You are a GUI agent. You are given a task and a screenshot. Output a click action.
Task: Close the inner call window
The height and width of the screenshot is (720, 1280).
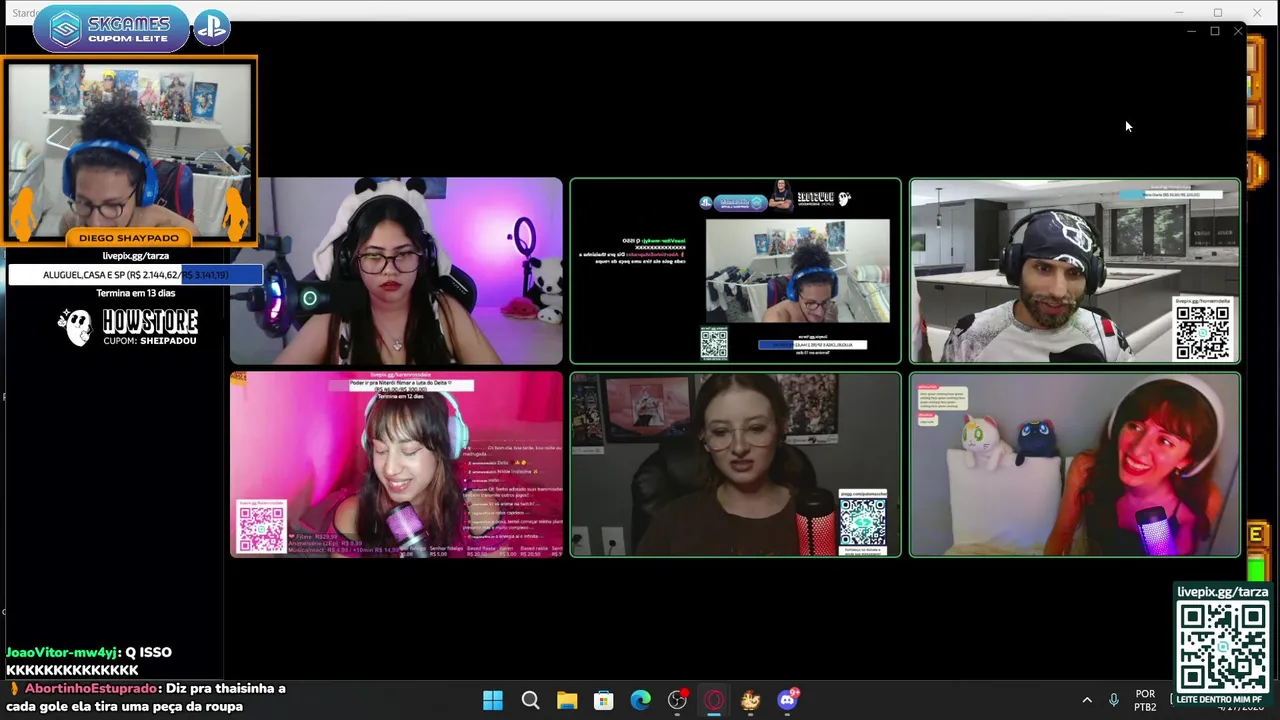[1238, 32]
